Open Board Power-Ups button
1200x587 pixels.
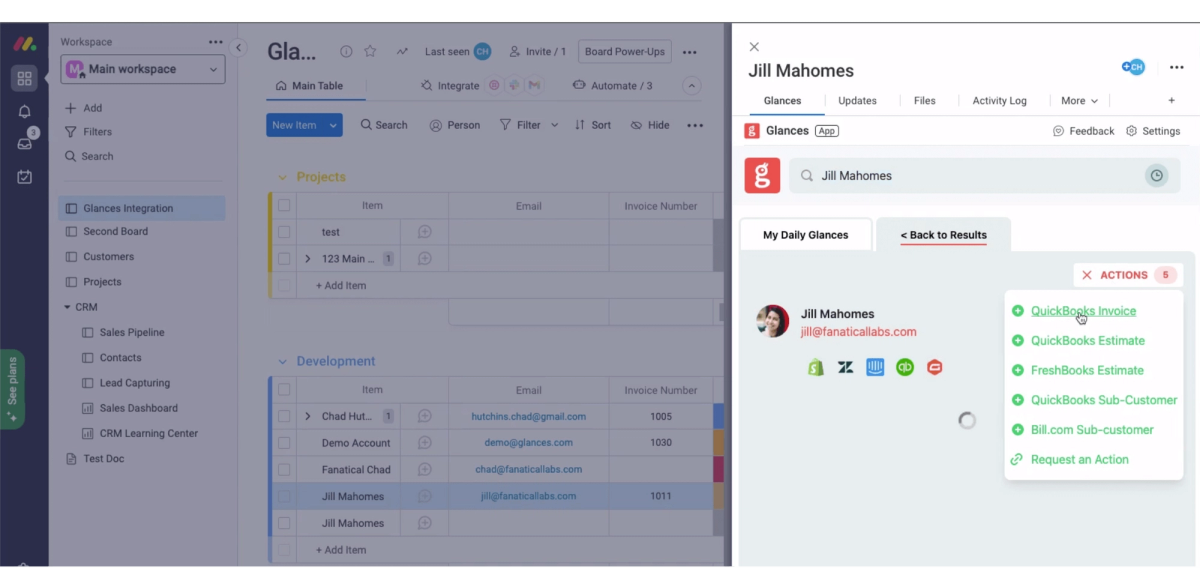(624, 52)
